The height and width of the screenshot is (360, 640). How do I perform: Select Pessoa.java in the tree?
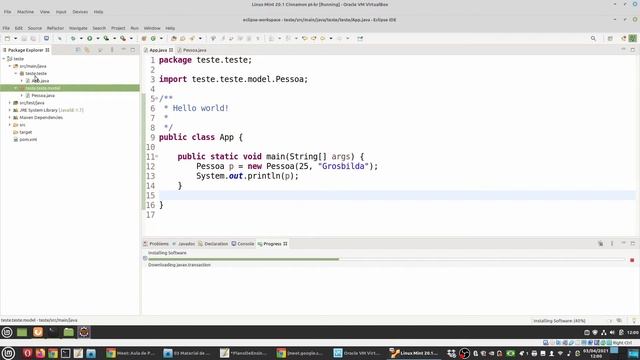[x=43, y=96]
